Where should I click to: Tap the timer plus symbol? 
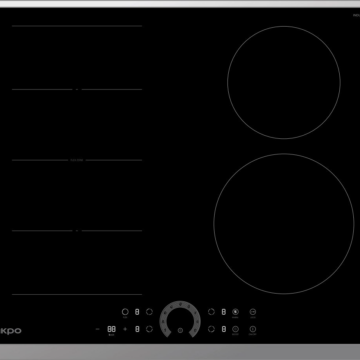click(125, 329)
